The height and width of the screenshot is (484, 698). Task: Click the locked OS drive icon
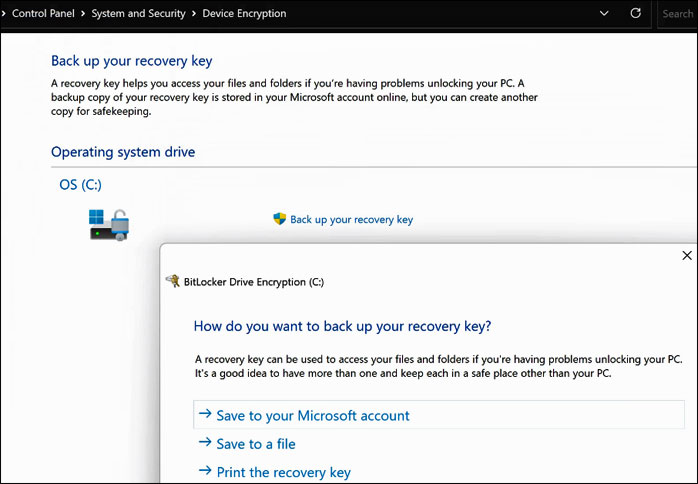pos(109,225)
